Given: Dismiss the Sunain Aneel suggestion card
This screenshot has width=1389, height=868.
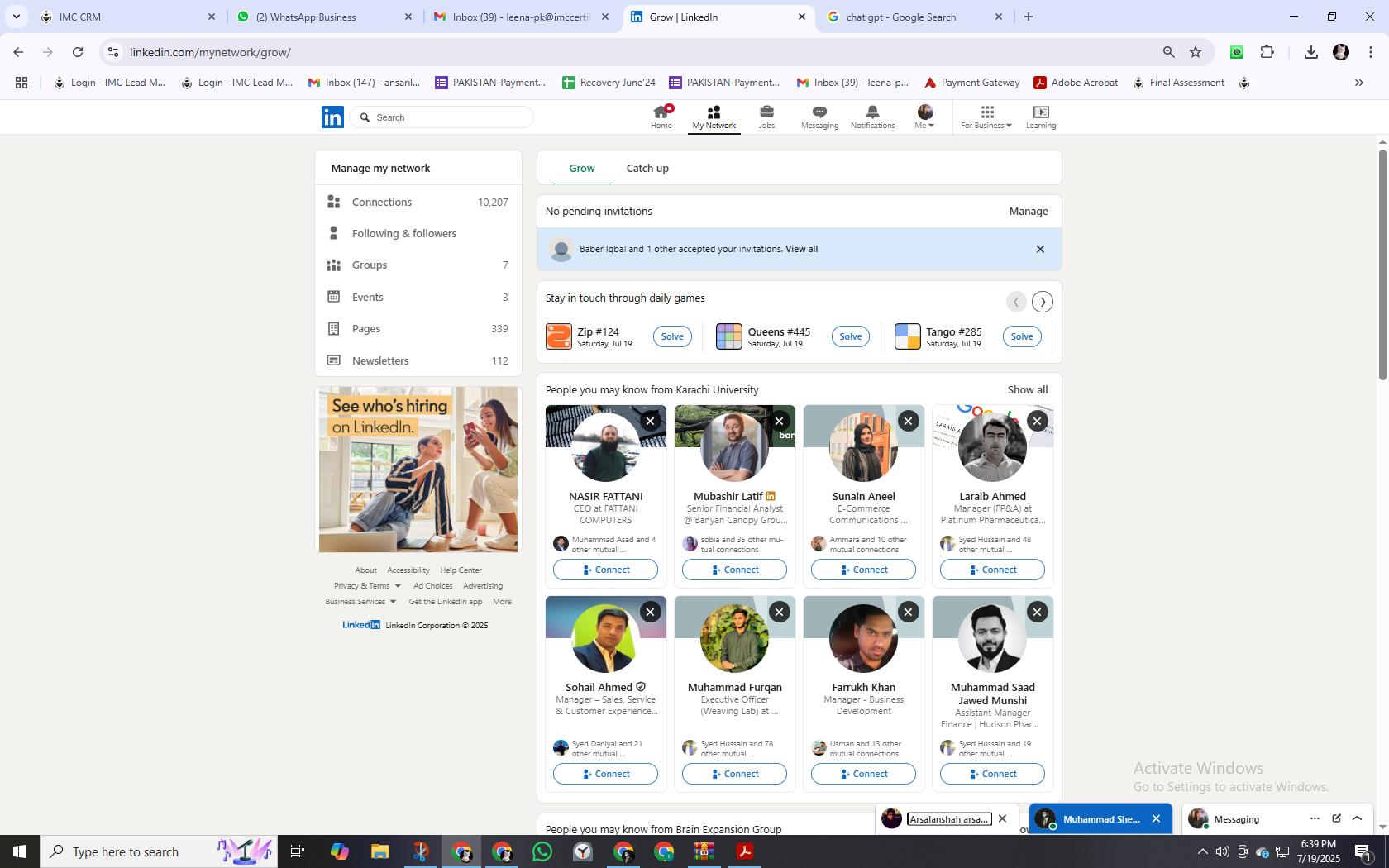Looking at the screenshot, I should (x=908, y=421).
